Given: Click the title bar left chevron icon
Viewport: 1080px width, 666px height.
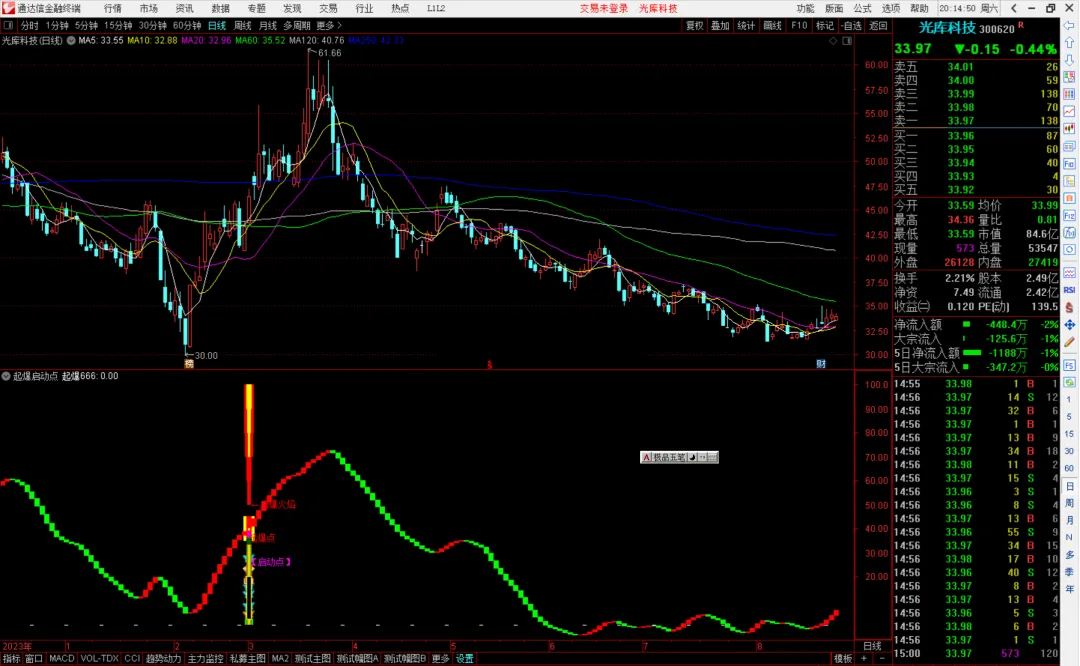Looking at the screenshot, I should coord(1014,8).
